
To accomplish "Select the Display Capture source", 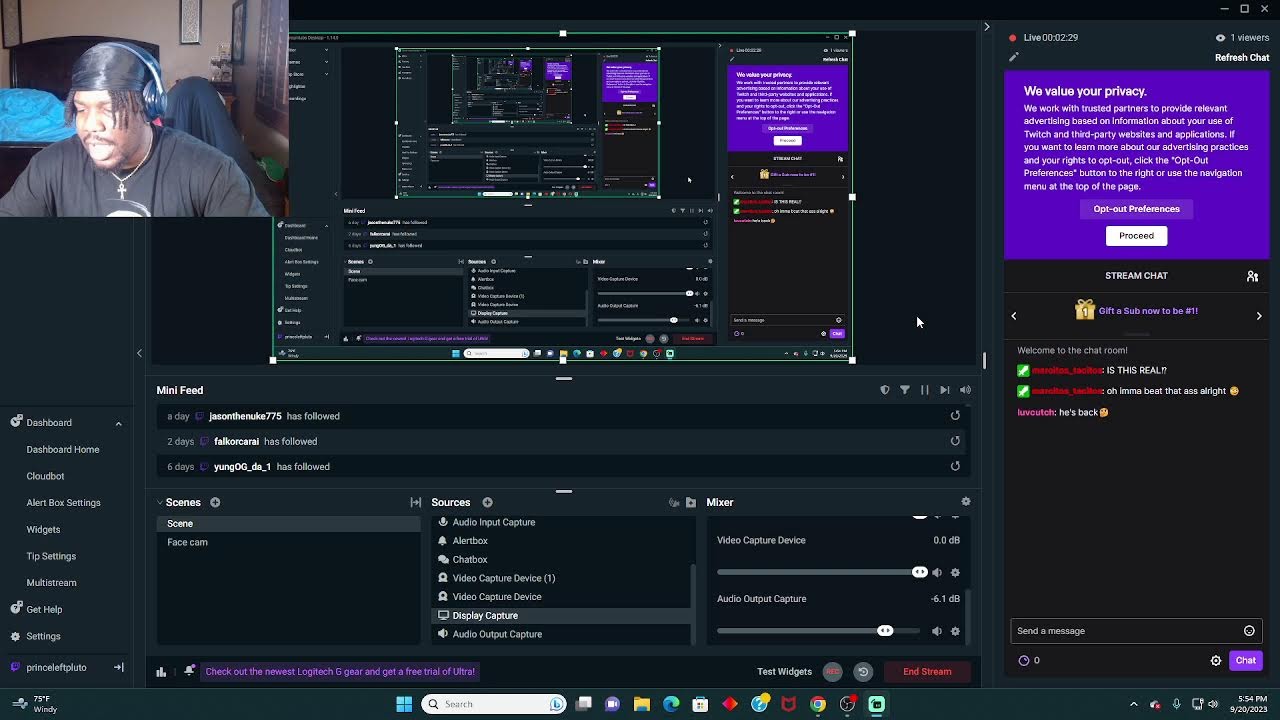I will 561,616.
